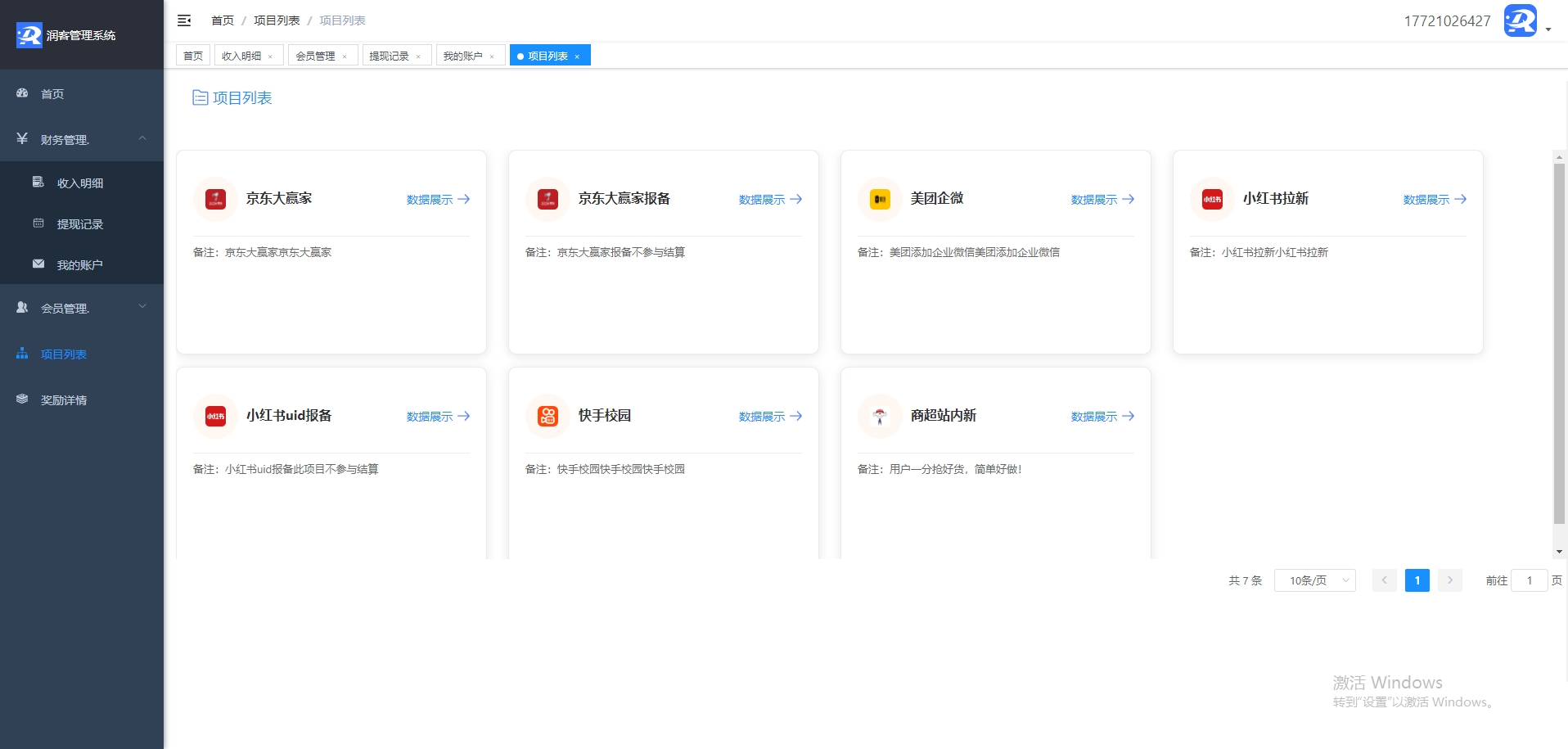Open 数据展示 for 京东大赢家报备
The image size is (1568, 749).
tap(770, 199)
